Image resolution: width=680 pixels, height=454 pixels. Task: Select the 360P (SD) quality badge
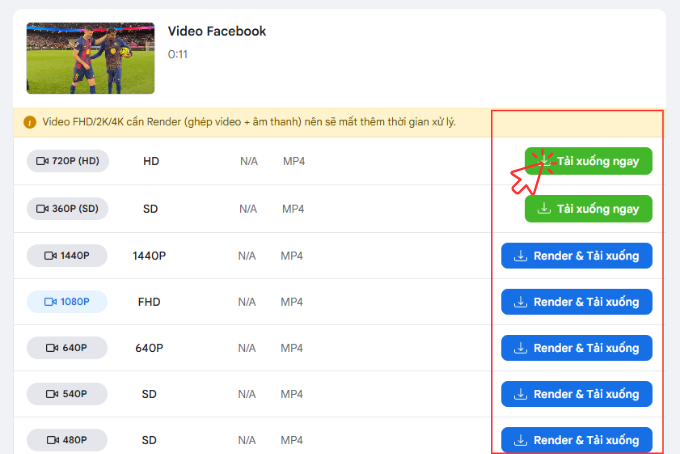coord(68,209)
